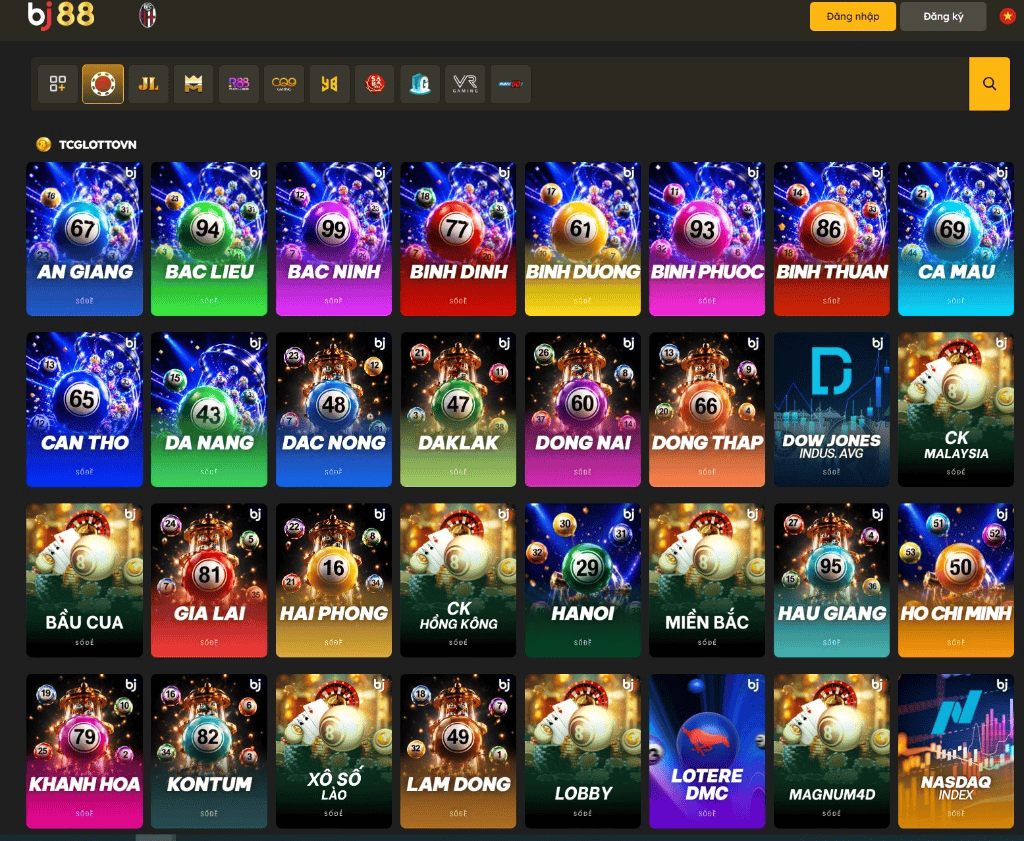This screenshot has width=1024, height=841.
Task: Open the BẦU CUA game card
Action: 84,580
